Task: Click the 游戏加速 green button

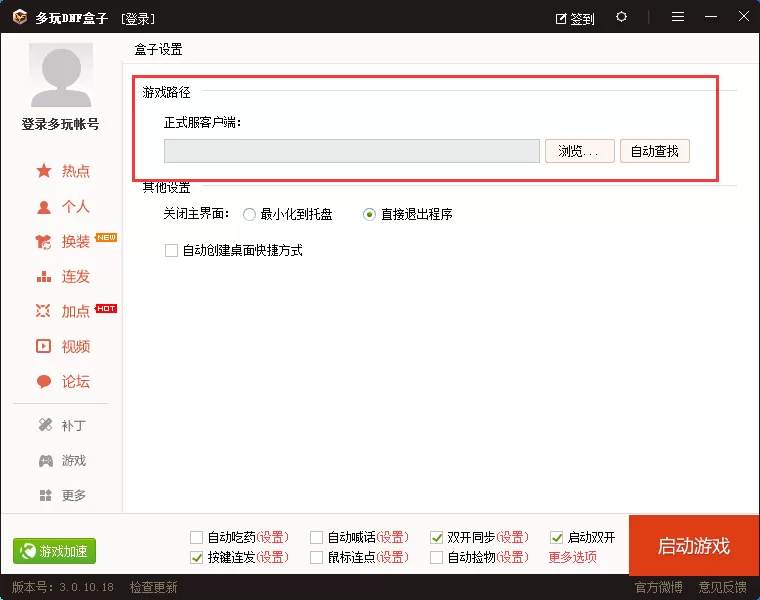Action: click(x=54, y=551)
